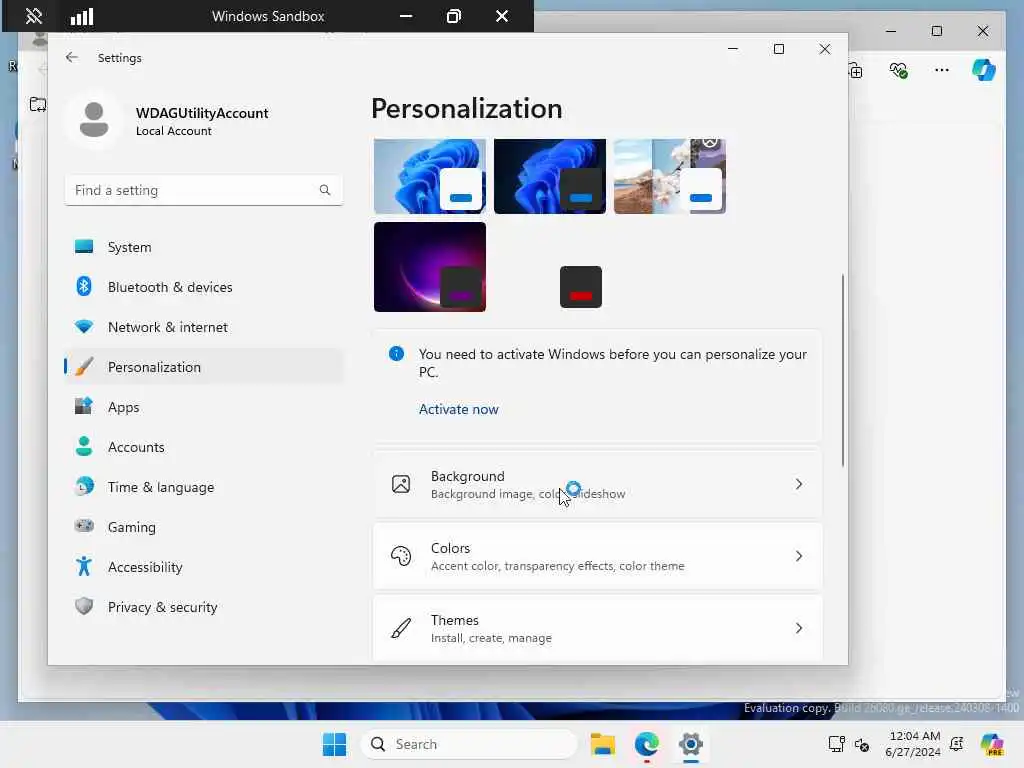Click the Copilot icon in background browser window
The image size is (1024, 768).
click(x=984, y=70)
